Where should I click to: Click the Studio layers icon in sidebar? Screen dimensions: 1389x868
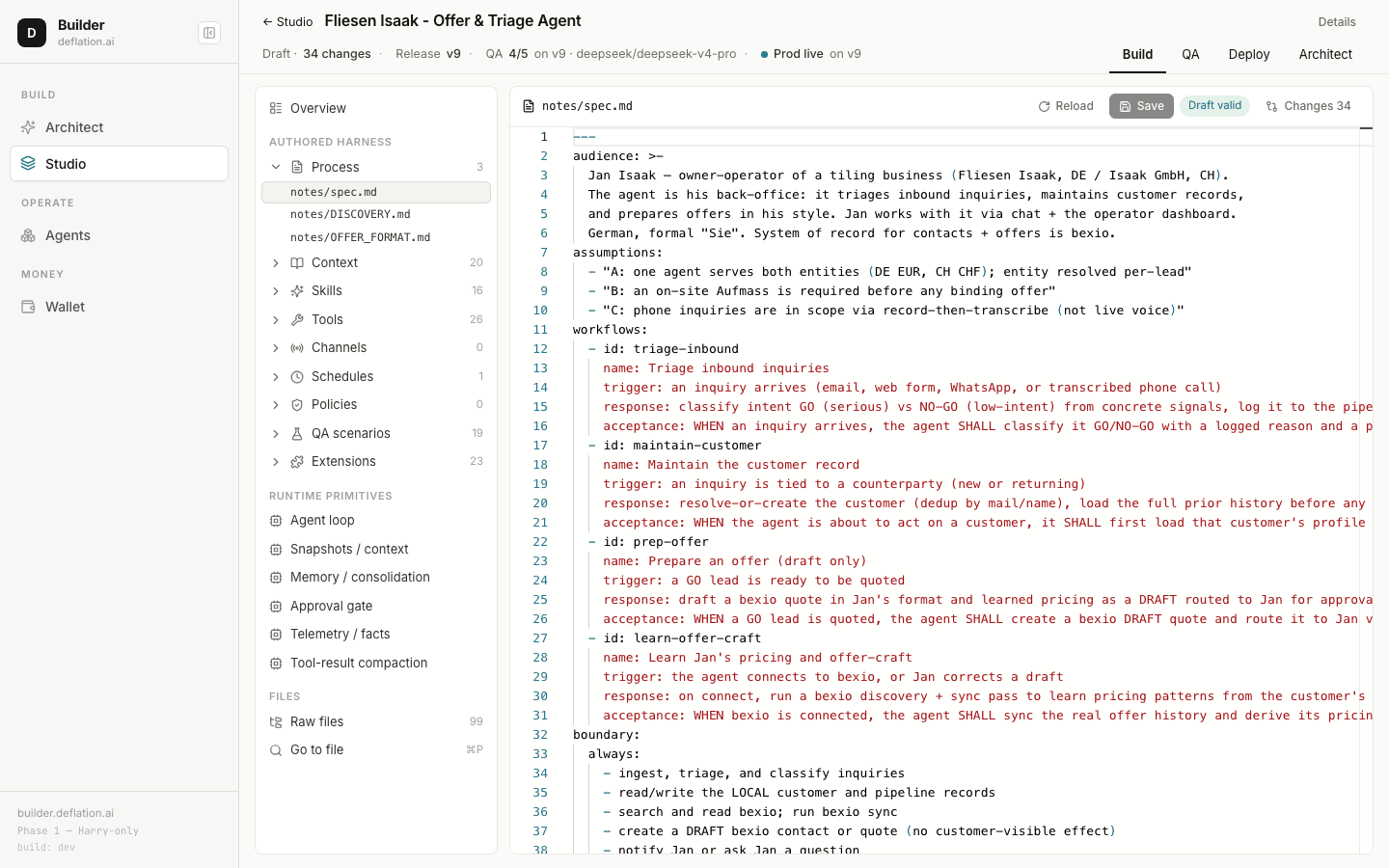click(x=28, y=164)
